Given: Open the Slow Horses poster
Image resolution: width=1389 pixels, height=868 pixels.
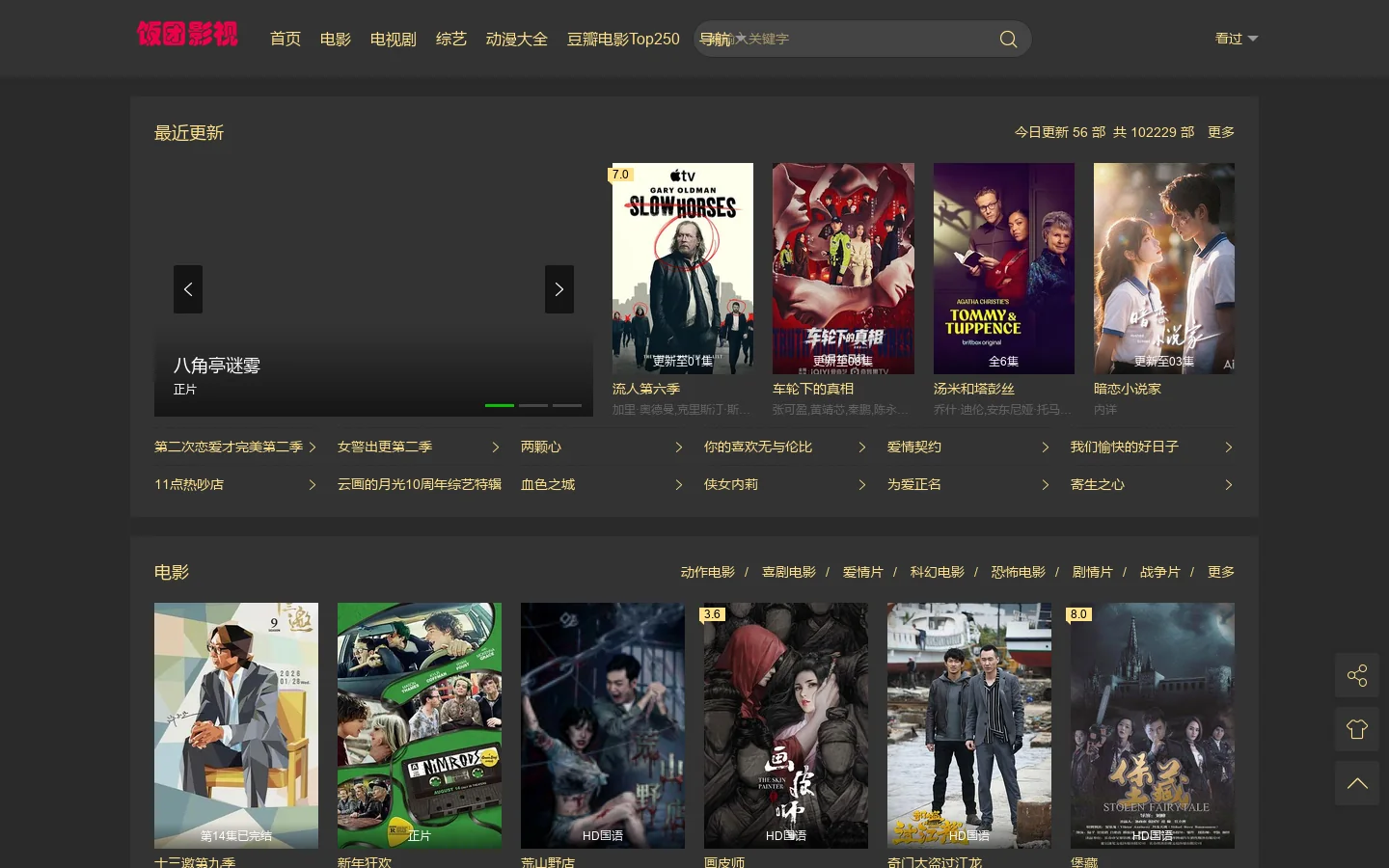Looking at the screenshot, I should coord(683,268).
